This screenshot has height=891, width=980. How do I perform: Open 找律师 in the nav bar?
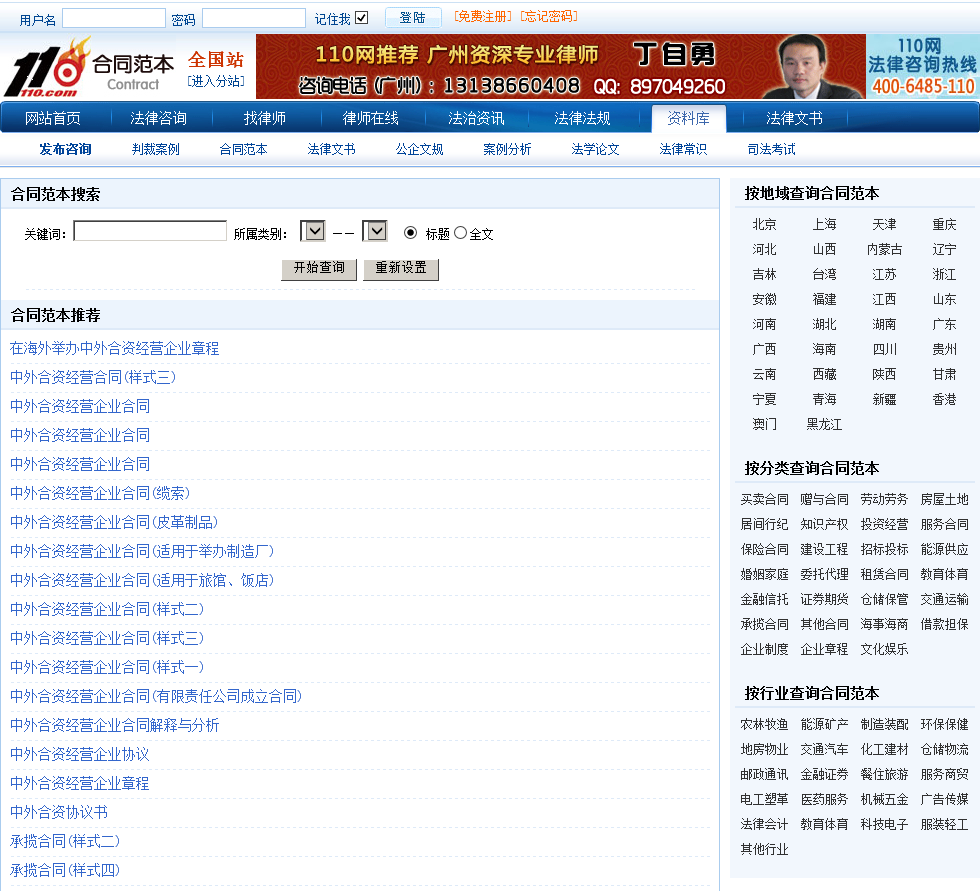[x=264, y=118]
